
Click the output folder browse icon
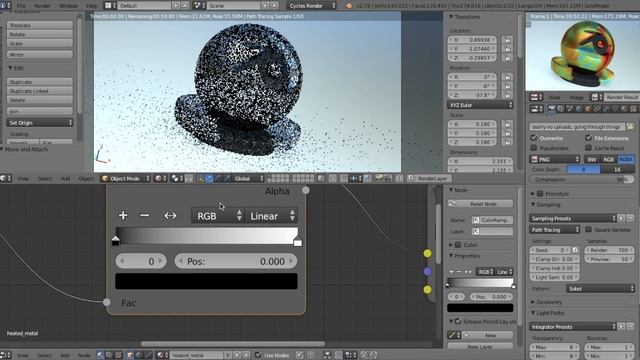[630, 127]
